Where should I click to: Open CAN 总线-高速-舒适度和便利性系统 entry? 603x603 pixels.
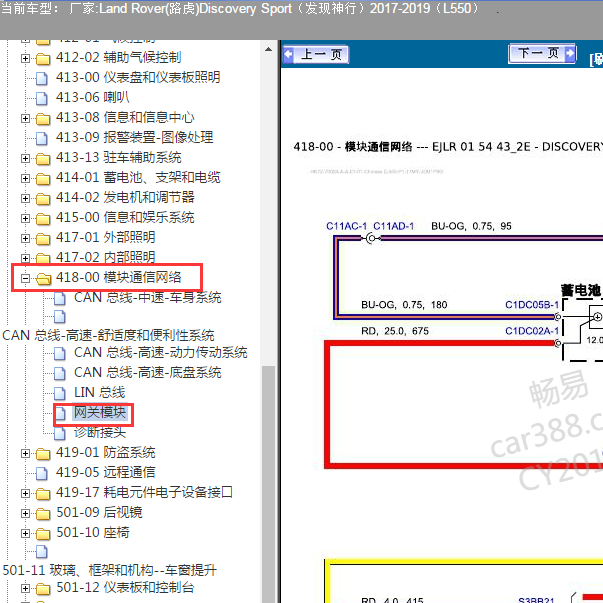108,335
